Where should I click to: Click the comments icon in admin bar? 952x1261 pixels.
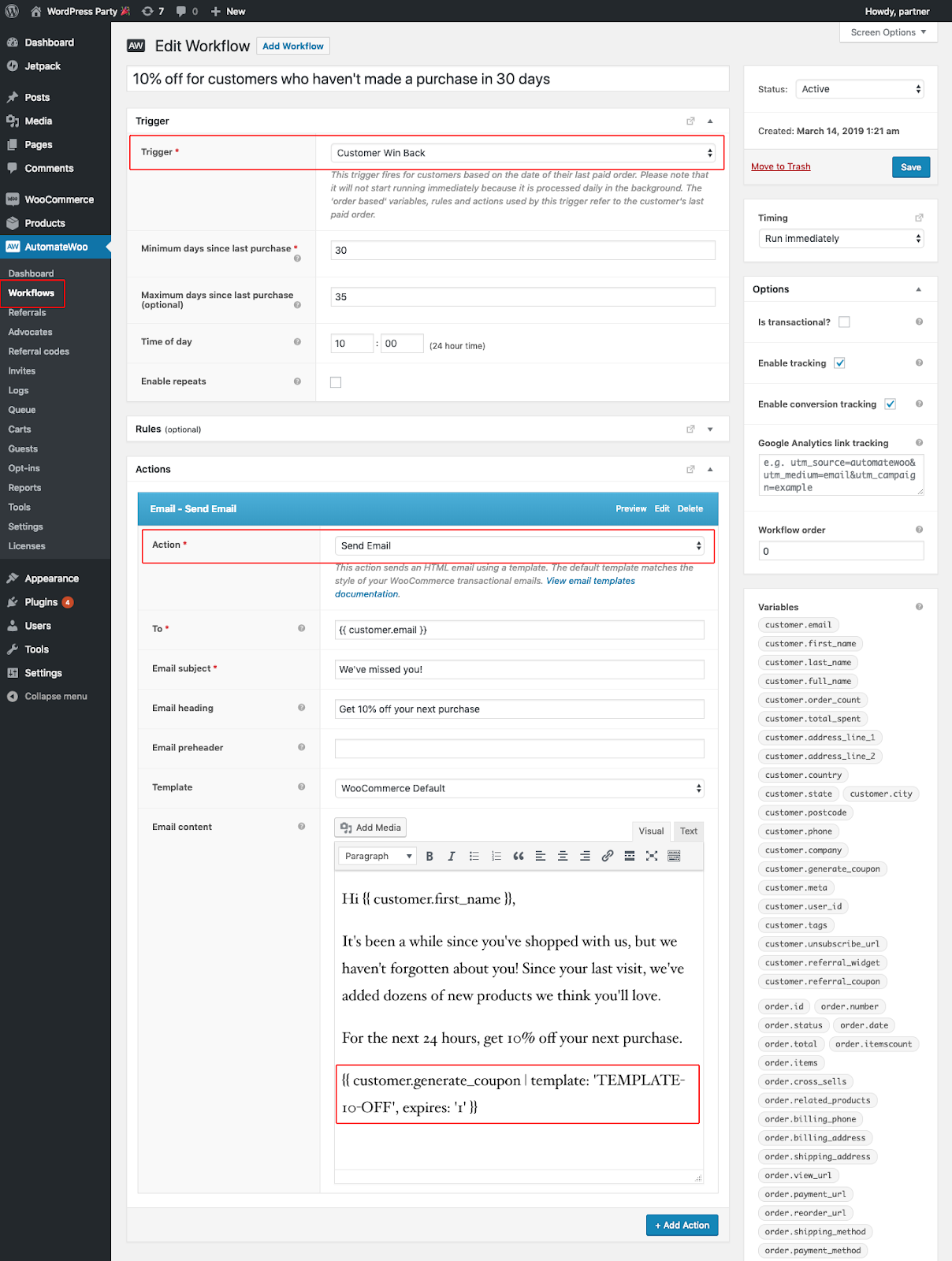[187, 11]
